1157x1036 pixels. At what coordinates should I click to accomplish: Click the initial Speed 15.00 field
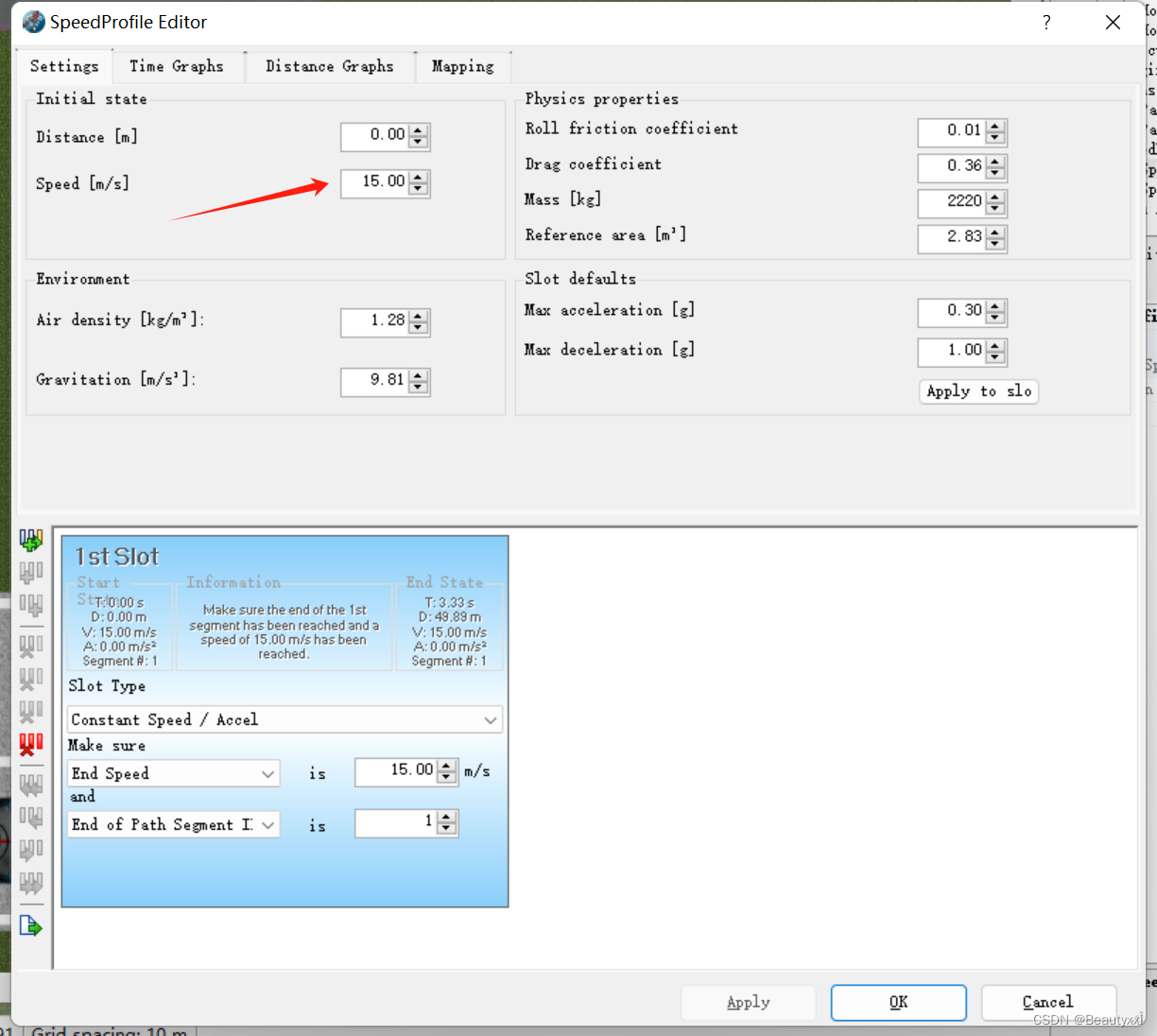pyautogui.click(x=375, y=182)
